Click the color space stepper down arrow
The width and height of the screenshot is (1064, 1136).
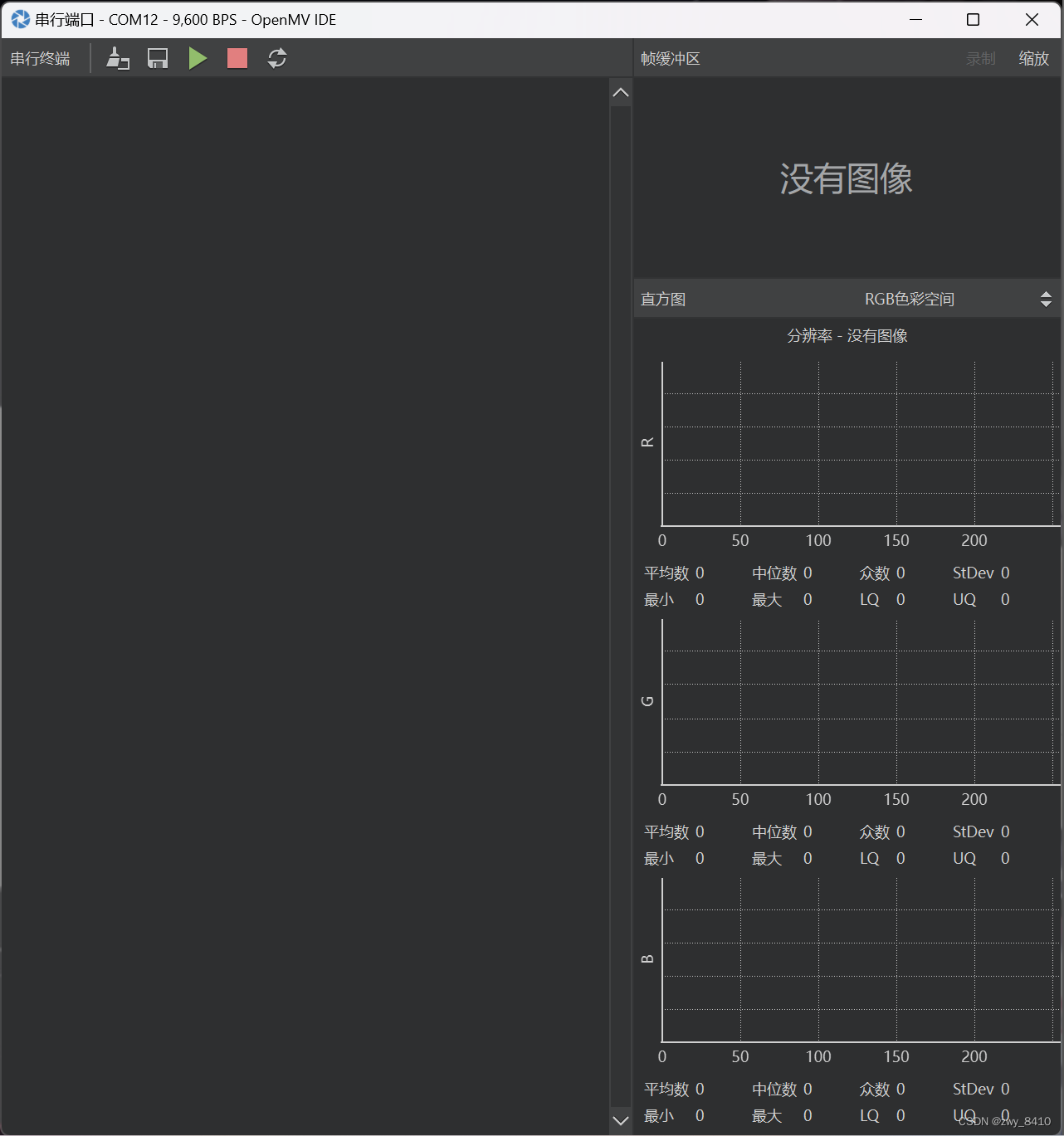(1046, 303)
